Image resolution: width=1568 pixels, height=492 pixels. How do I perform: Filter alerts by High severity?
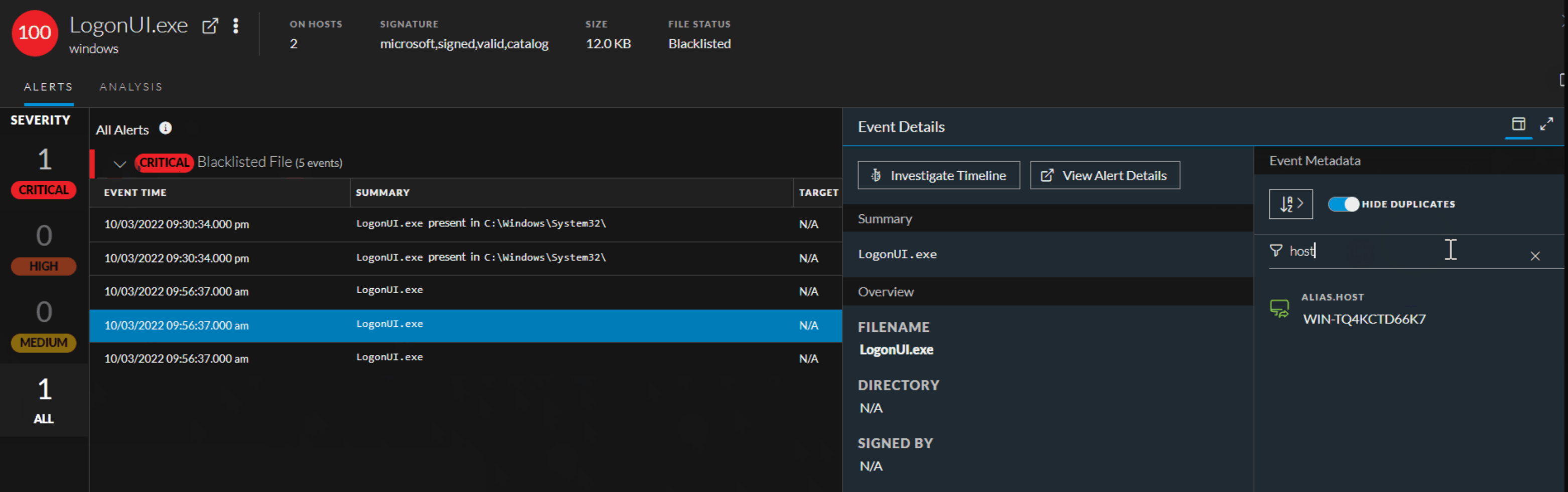[44, 266]
